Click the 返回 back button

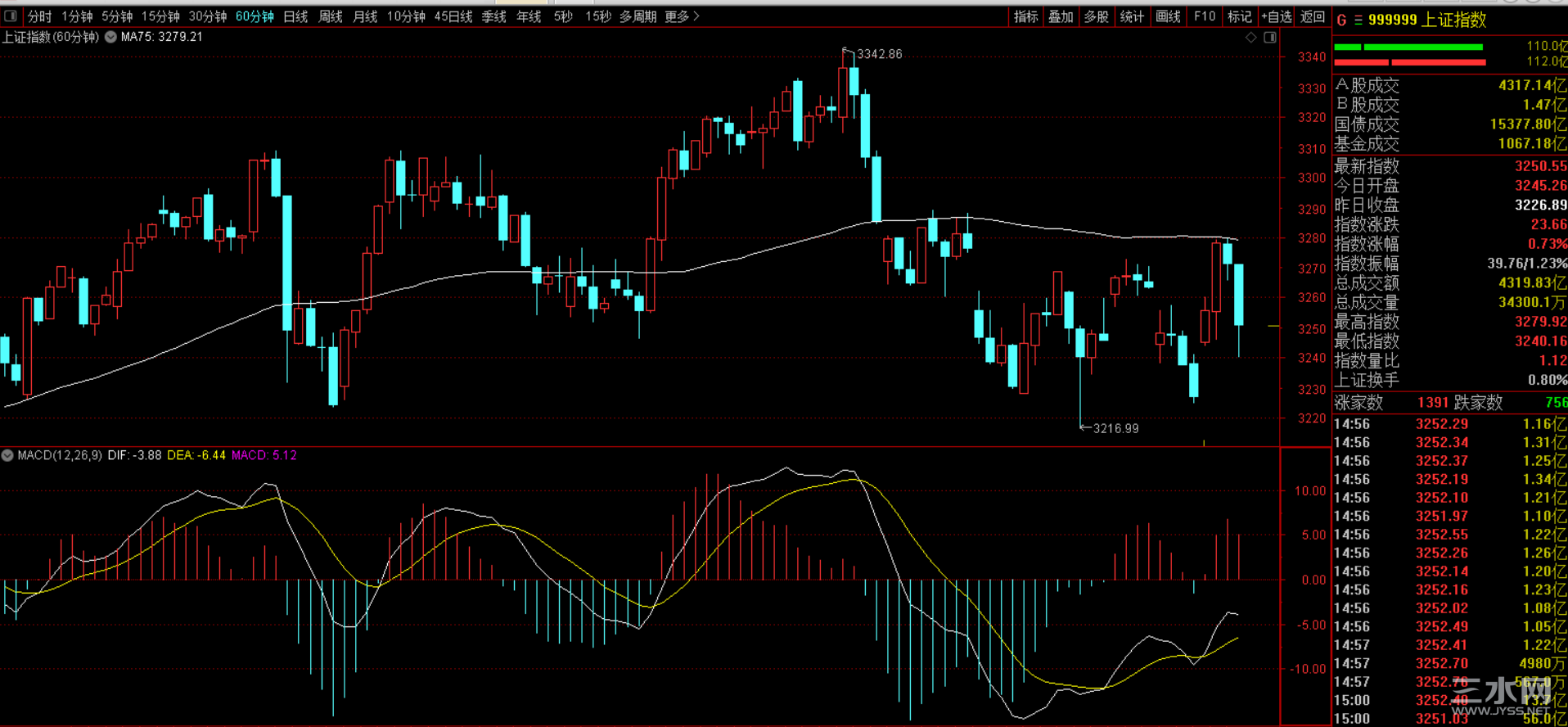point(1313,16)
